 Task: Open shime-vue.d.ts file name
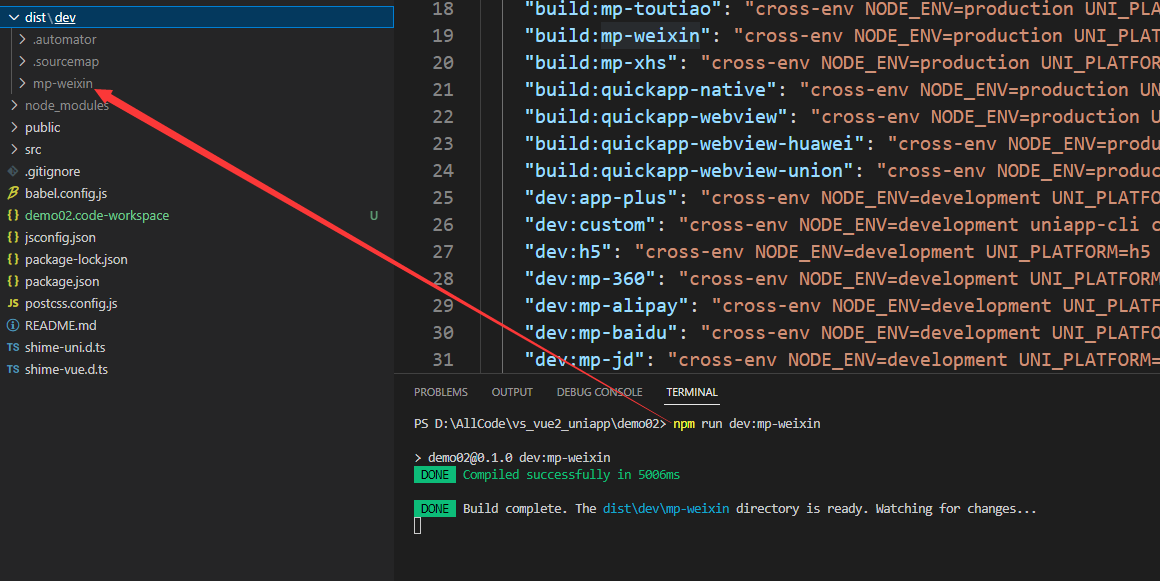tap(67, 369)
